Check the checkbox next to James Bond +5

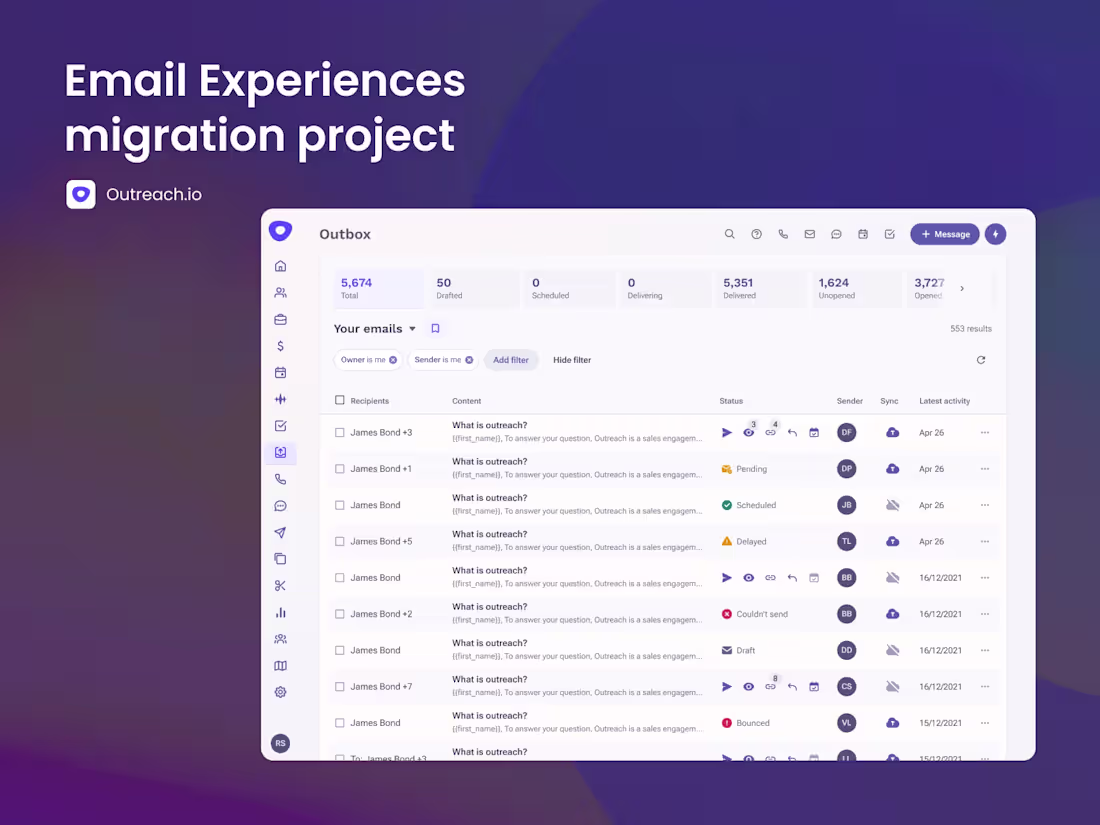tap(339, 541)
